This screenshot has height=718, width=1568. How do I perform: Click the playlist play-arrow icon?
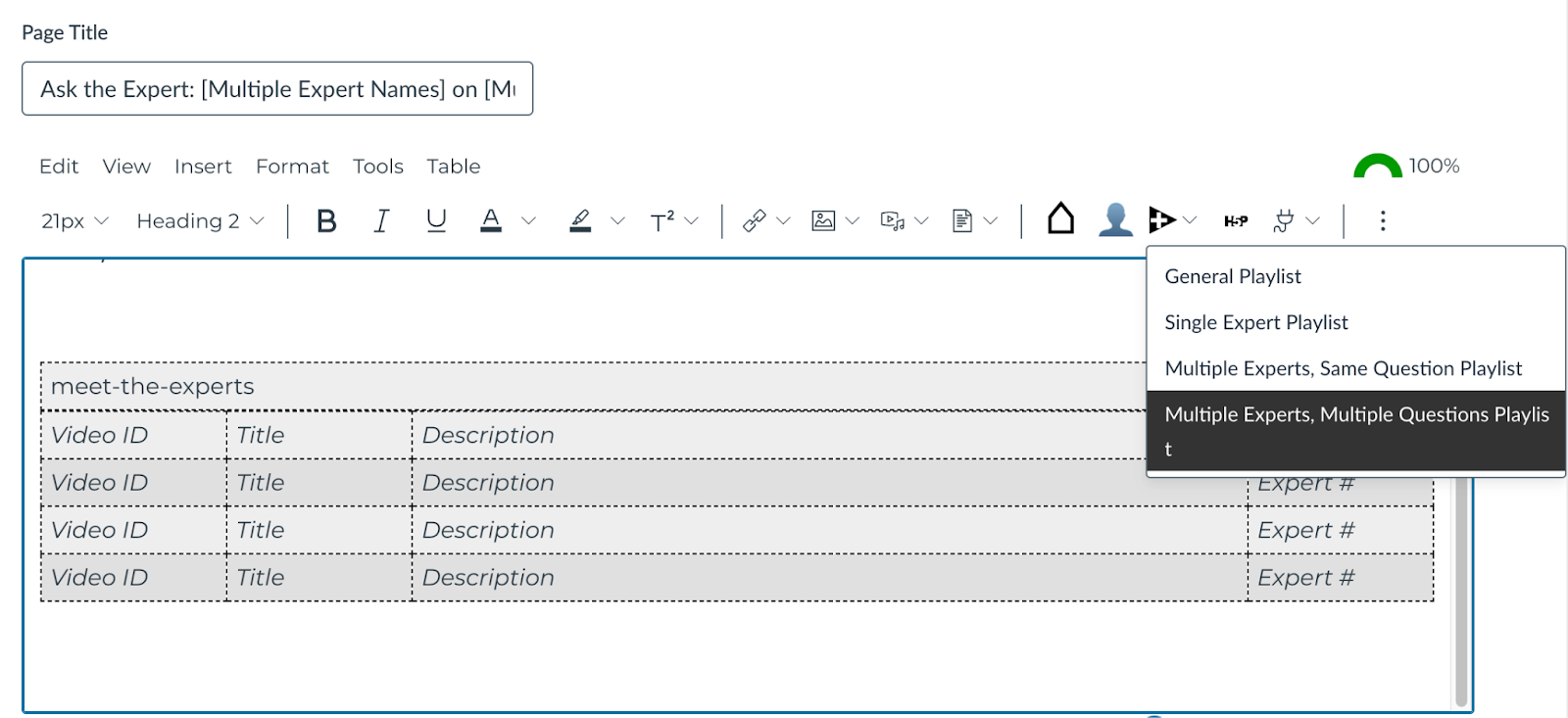pos(1162,220)
